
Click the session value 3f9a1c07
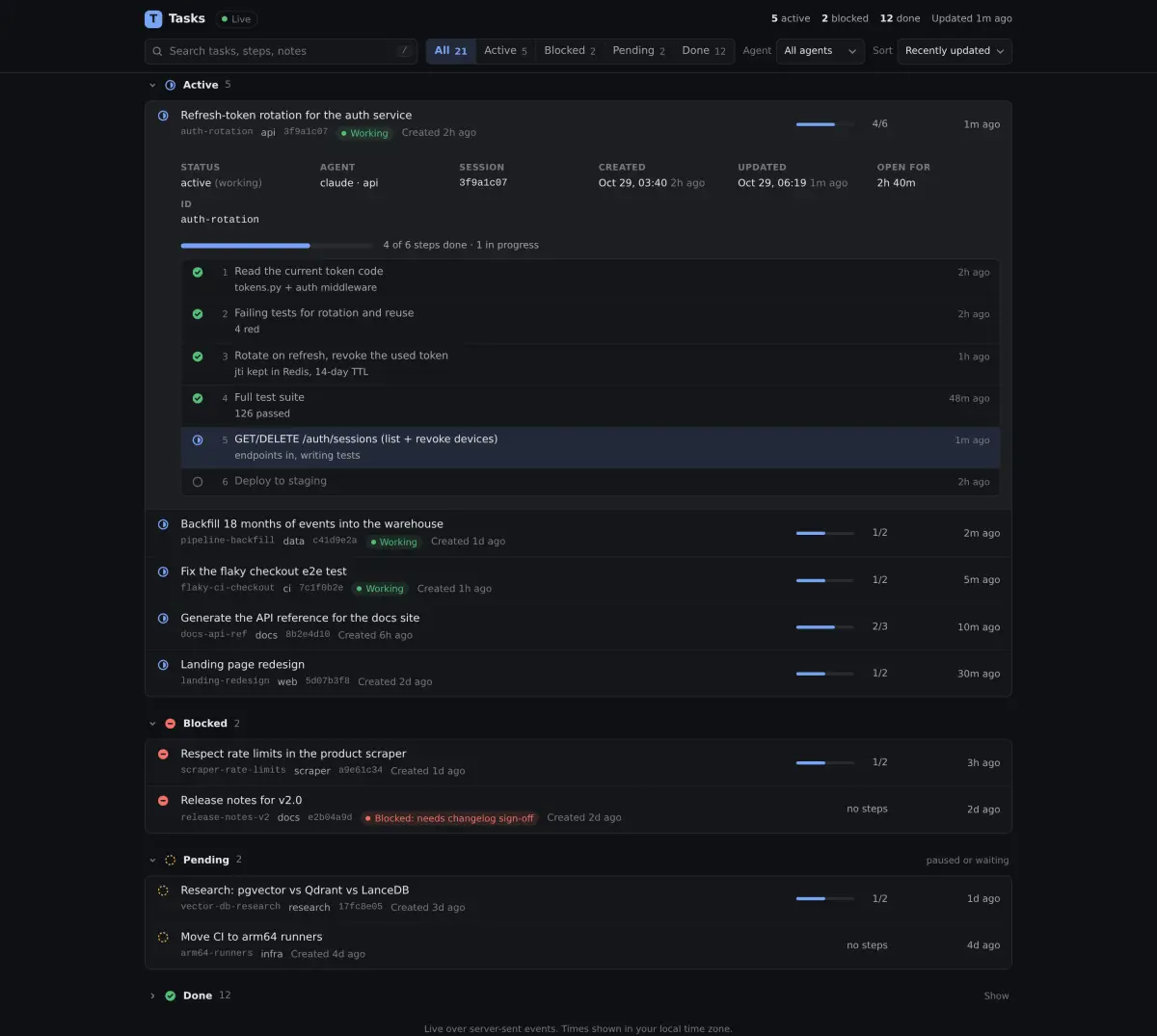point(483,183)
